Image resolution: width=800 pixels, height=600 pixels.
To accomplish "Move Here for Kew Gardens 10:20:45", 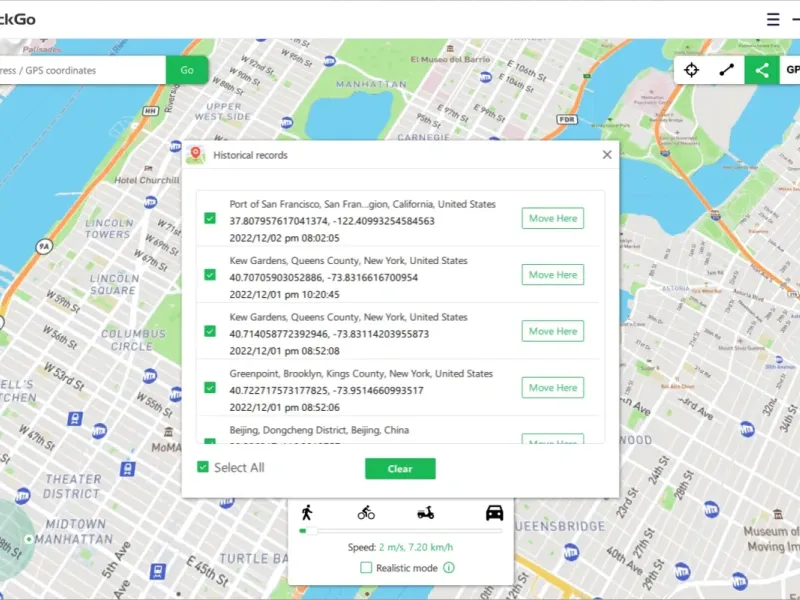I will point(553,275).
